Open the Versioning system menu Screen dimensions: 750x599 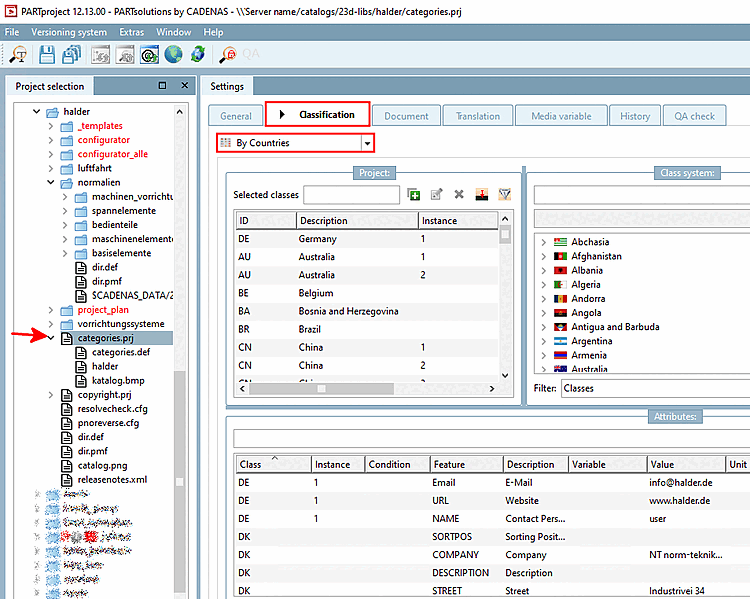(69, 32)
